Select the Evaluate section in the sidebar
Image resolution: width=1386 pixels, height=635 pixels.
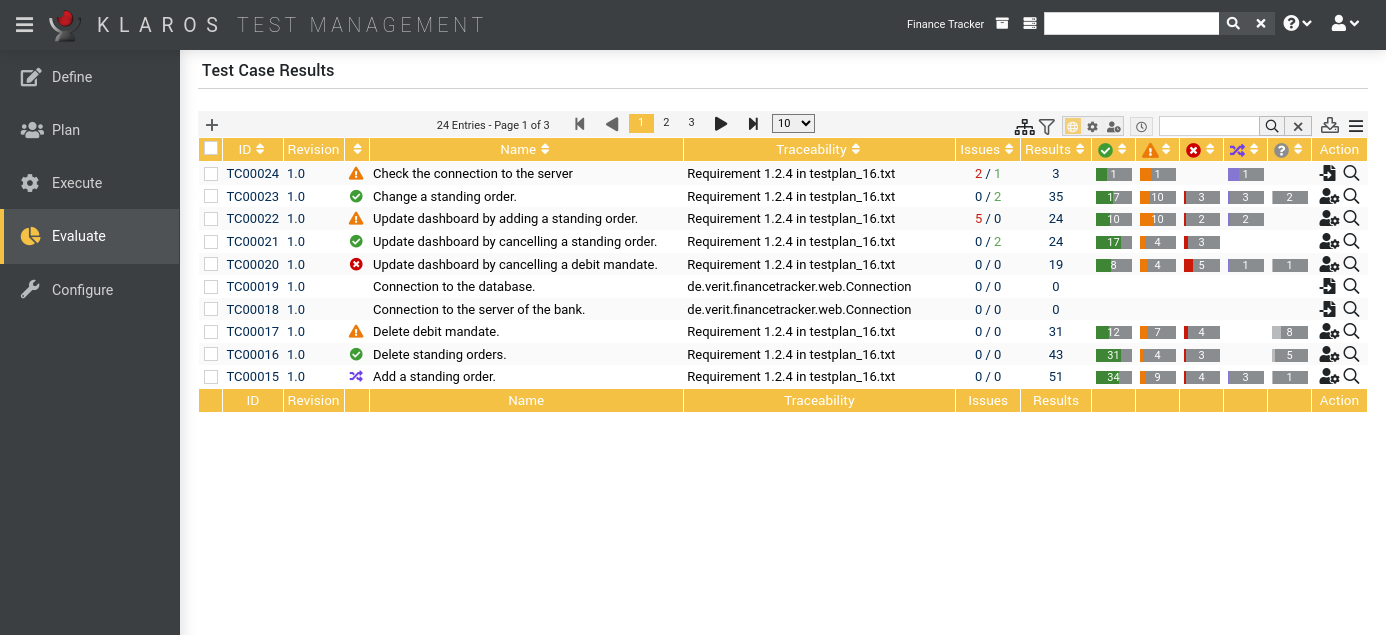point(80,236)
